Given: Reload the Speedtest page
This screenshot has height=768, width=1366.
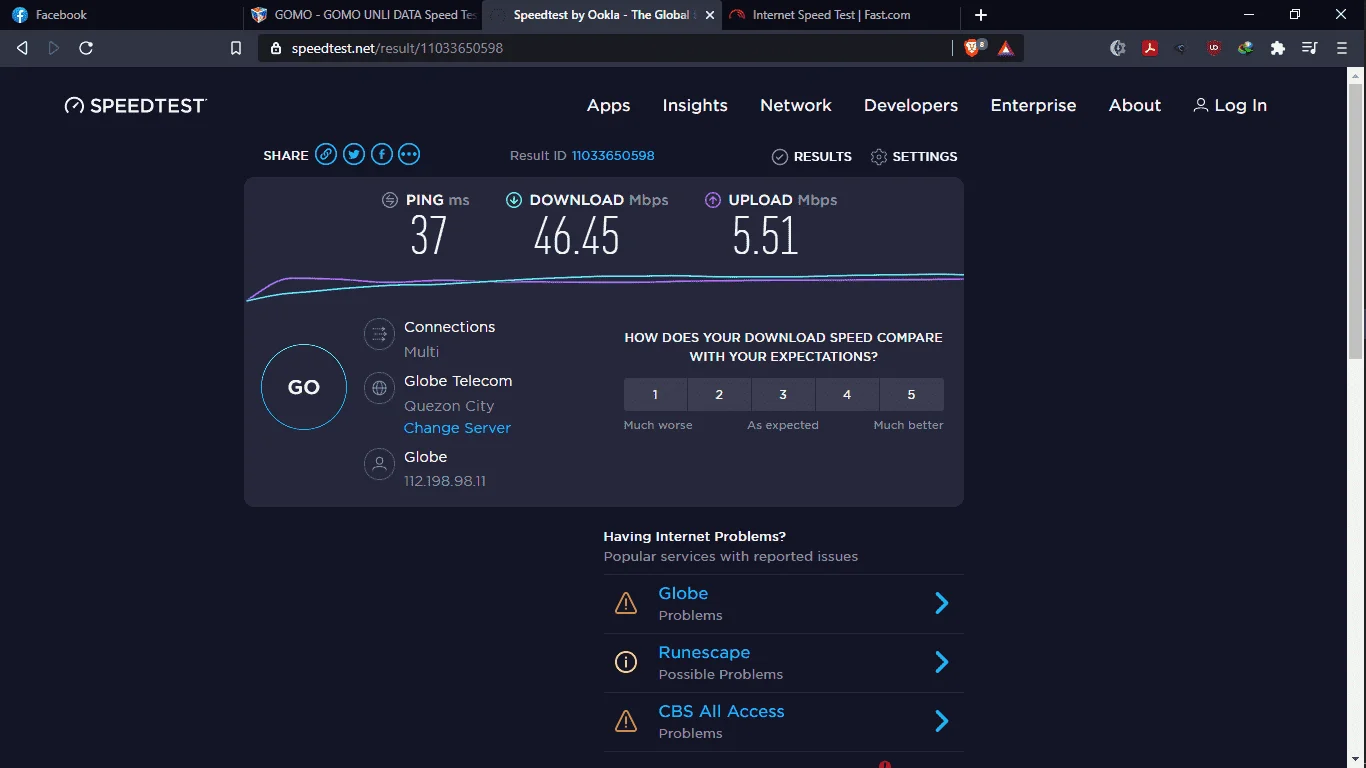Looking at the screenshot, I should pos(86,48).
